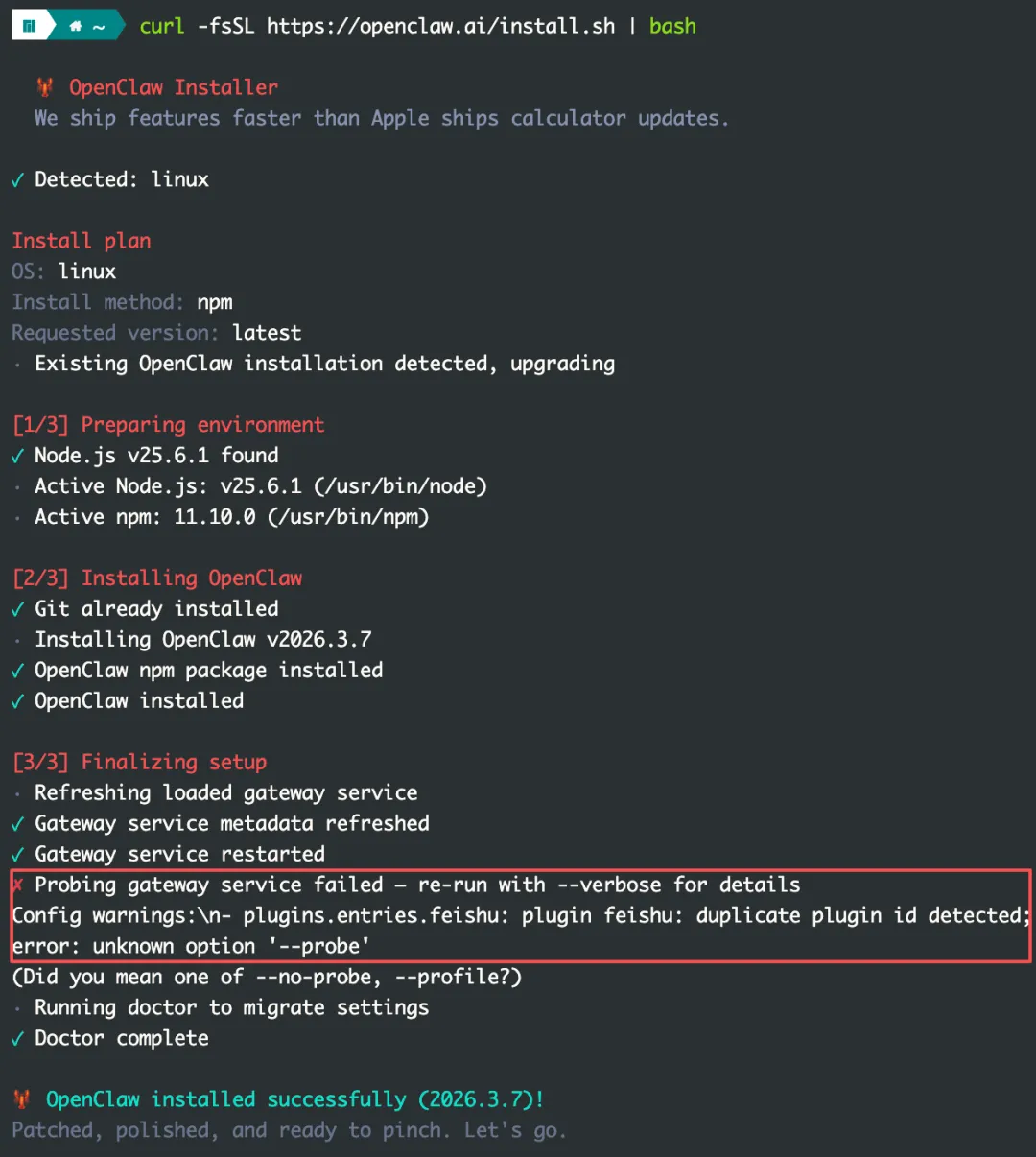
Task: Click the [1/3] Preparing environment heading
Action: [x=169, y=425]
